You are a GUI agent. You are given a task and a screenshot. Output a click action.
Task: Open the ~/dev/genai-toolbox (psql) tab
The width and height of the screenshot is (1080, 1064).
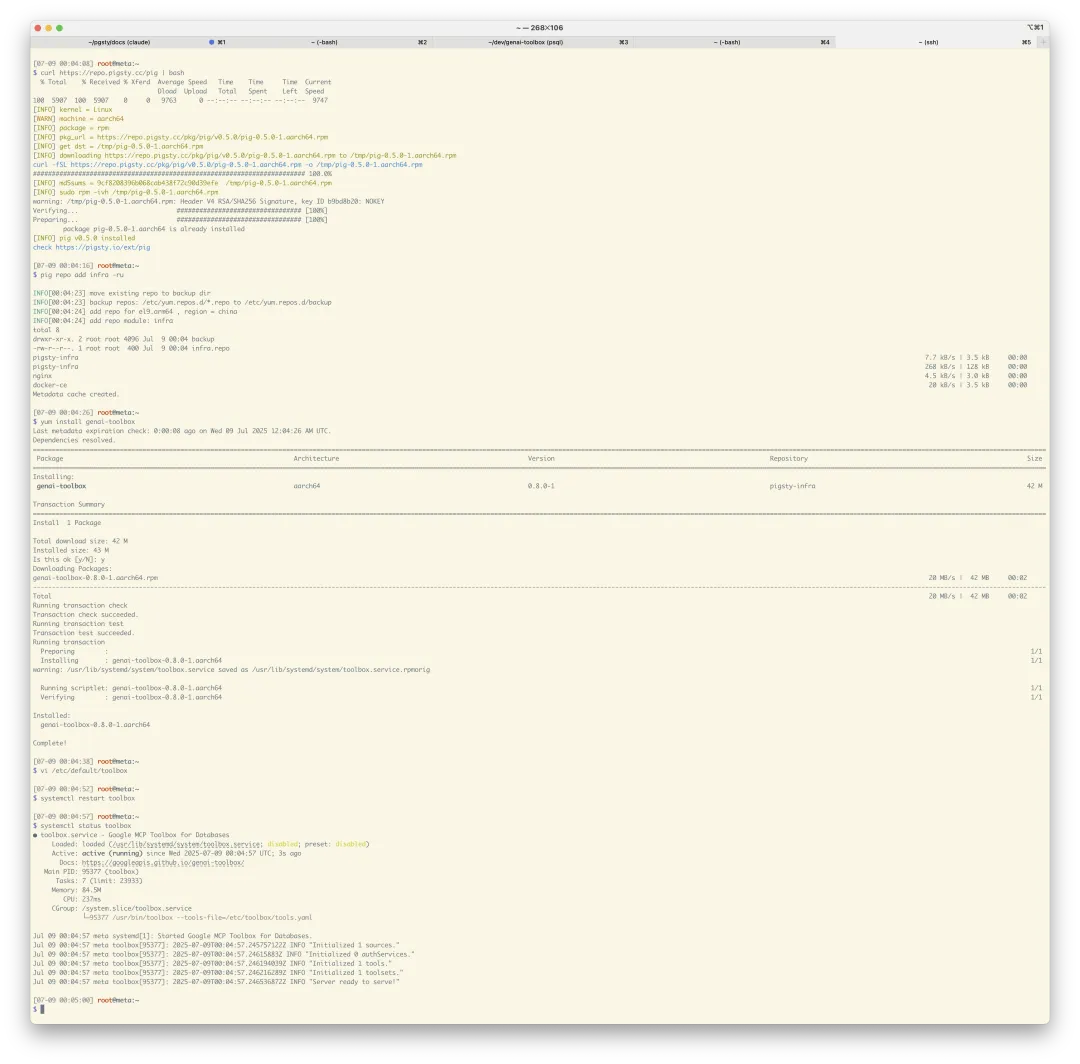[x=526, y=42]
